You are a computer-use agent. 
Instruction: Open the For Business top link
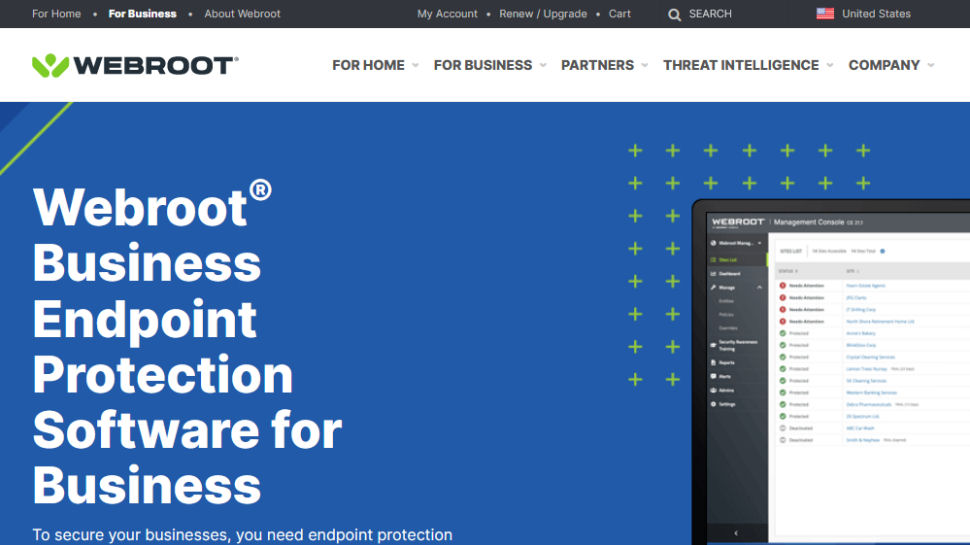pos(142,14)
